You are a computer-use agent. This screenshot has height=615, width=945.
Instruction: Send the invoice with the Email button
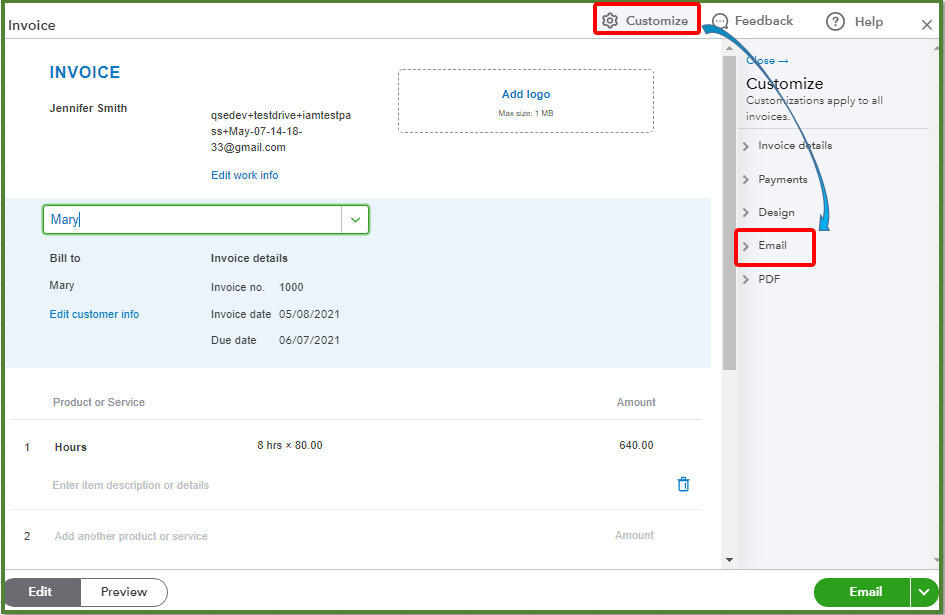tap(863, 592)
